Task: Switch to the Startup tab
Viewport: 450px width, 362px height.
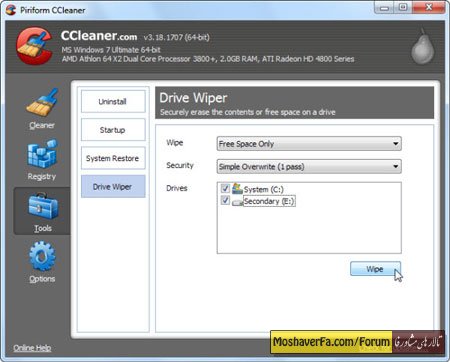Action: pyautogui.click(x=113, y=130)
